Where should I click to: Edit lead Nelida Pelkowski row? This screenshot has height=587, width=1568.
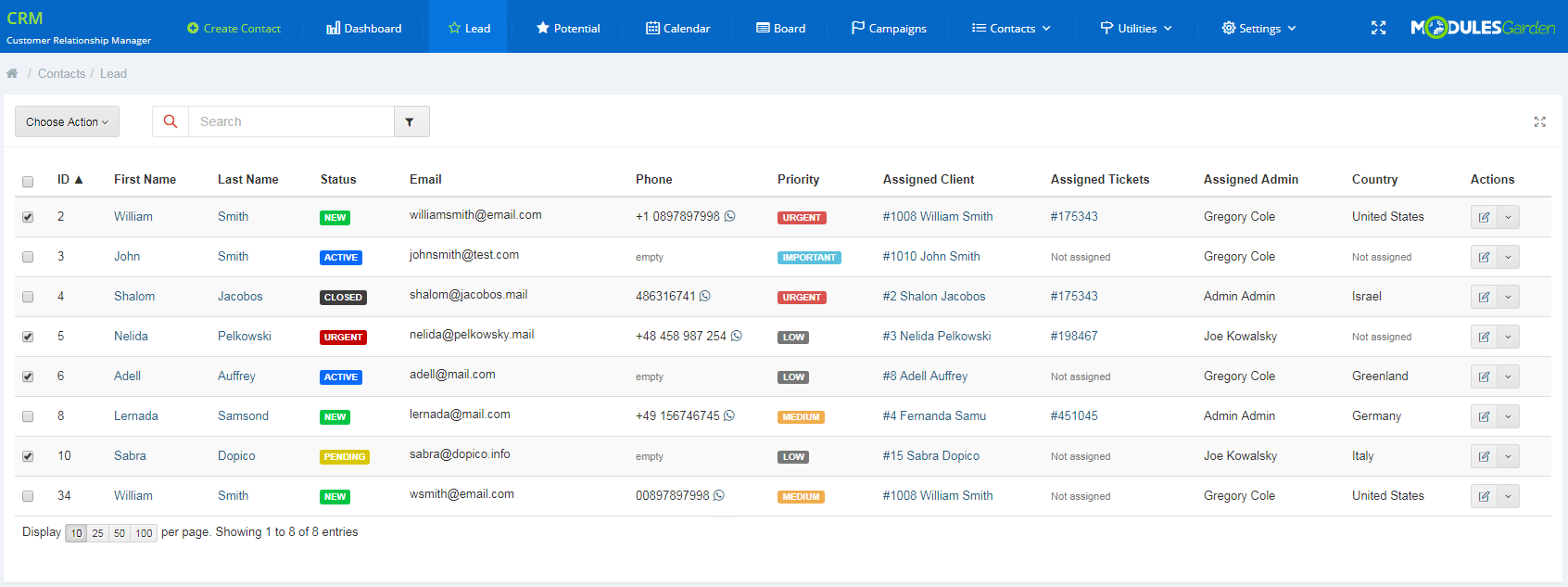pos(1484,337)
